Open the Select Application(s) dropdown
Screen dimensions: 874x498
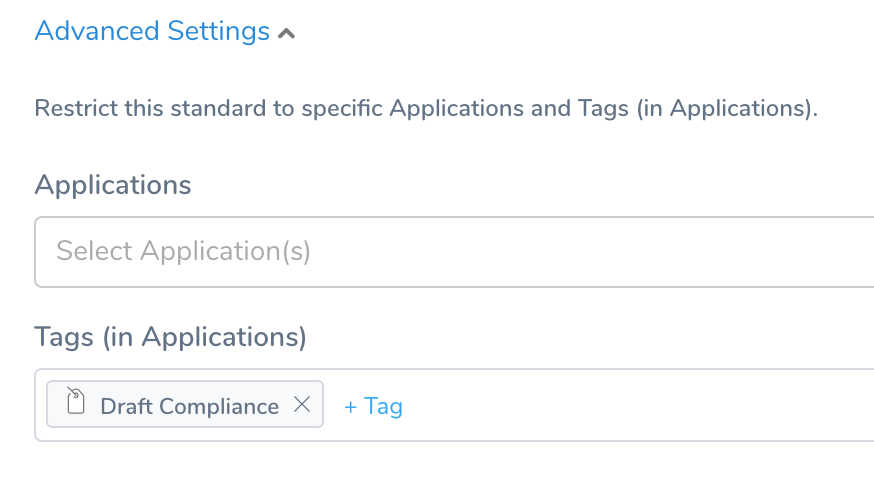[454, 252]
